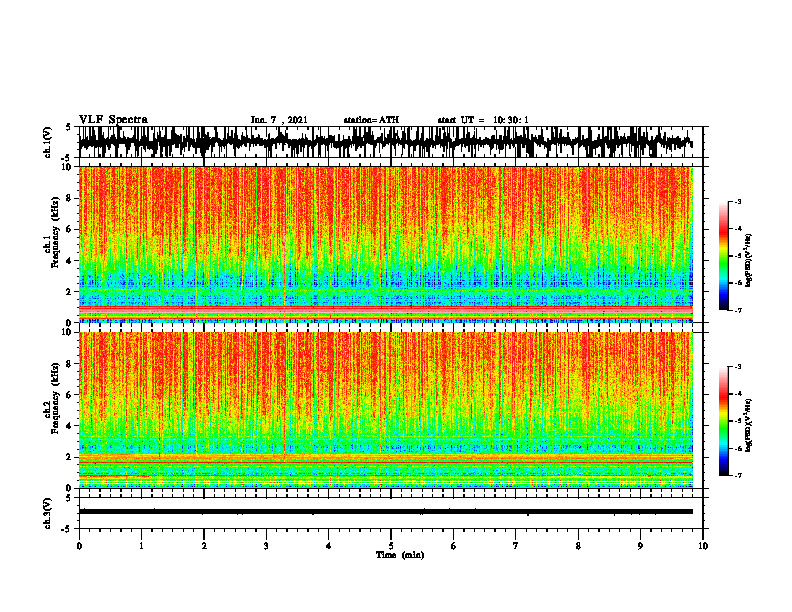Click the time axis tick label "2"
This screenshot has width=792, height=612.
[204, 546]
